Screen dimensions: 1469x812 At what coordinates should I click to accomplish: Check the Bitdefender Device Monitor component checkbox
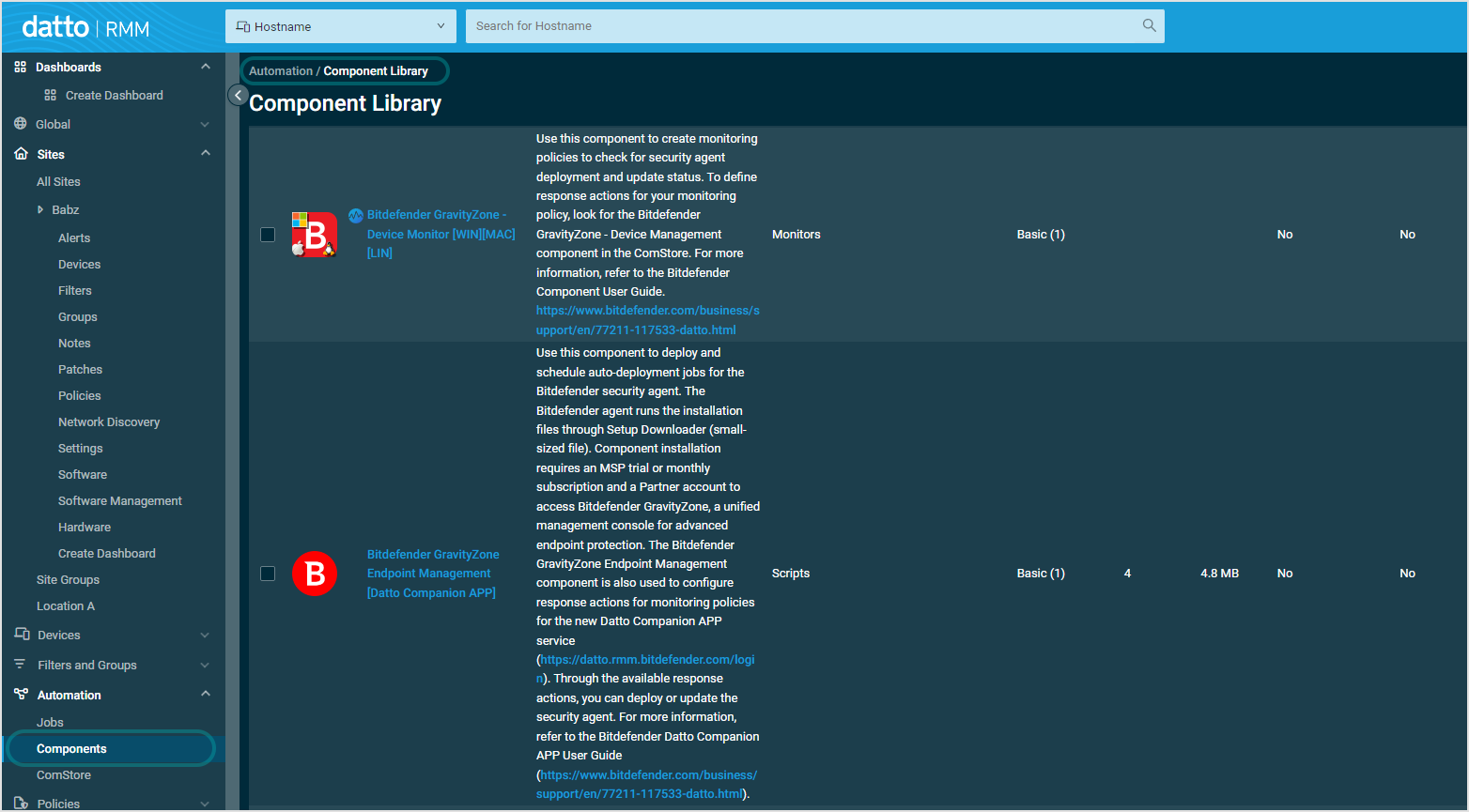tap(268, 235)
